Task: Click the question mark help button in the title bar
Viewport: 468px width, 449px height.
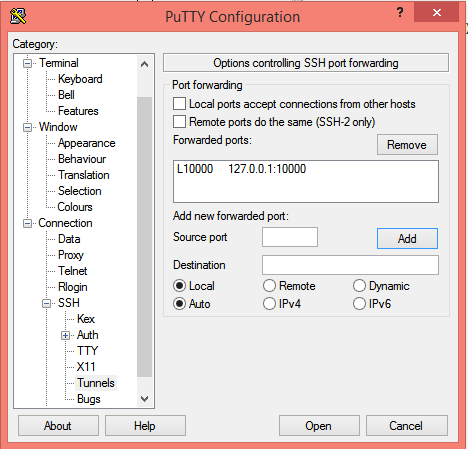Action: 400,13
